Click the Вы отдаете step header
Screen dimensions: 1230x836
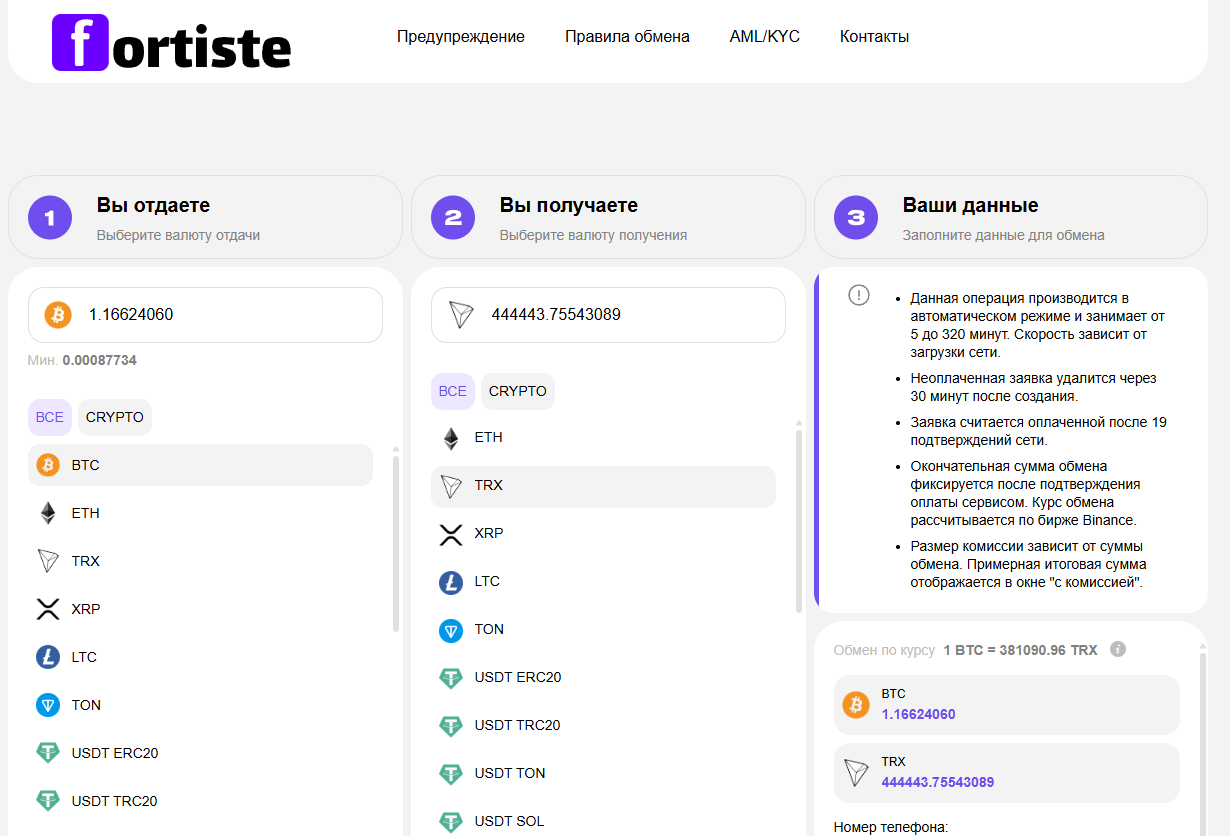205,217
